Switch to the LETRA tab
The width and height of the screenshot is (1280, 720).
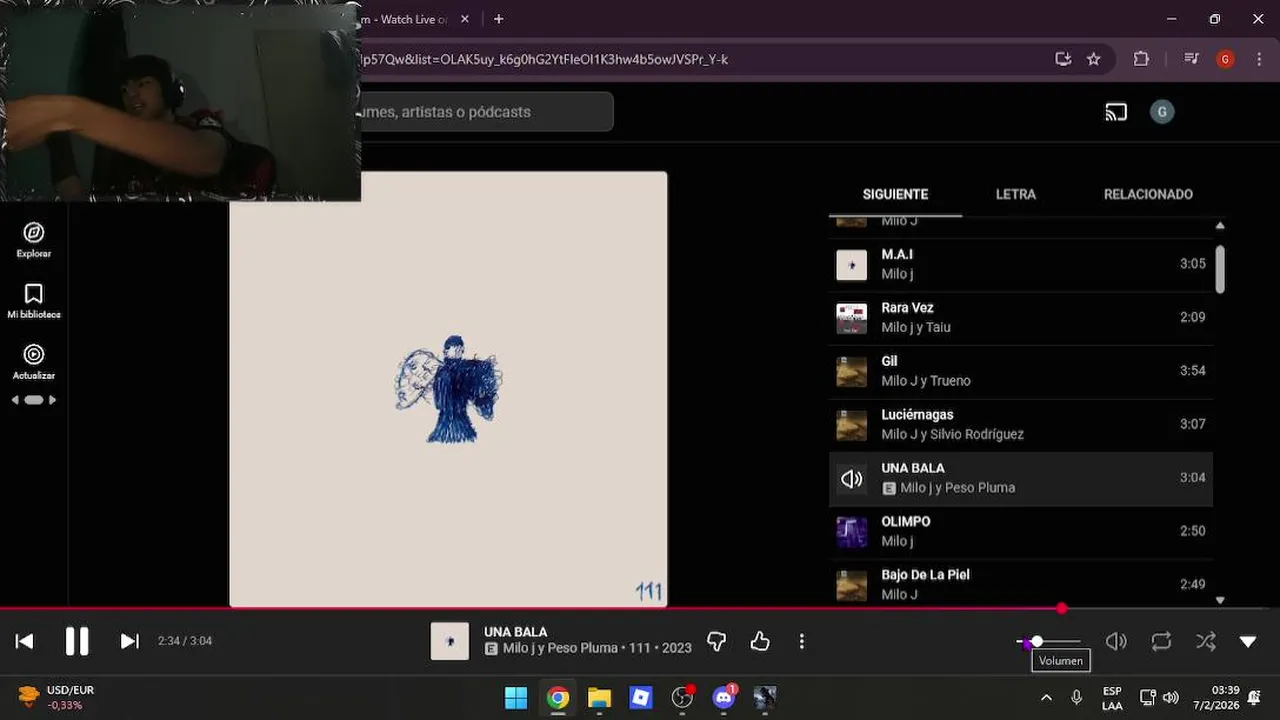click(x=1015, y=194)
